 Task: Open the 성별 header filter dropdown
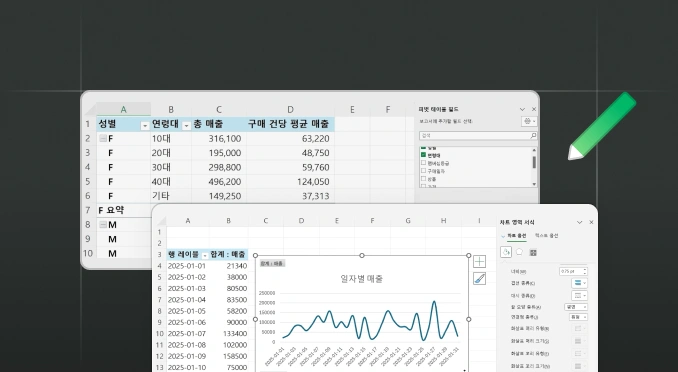point(145,125)
